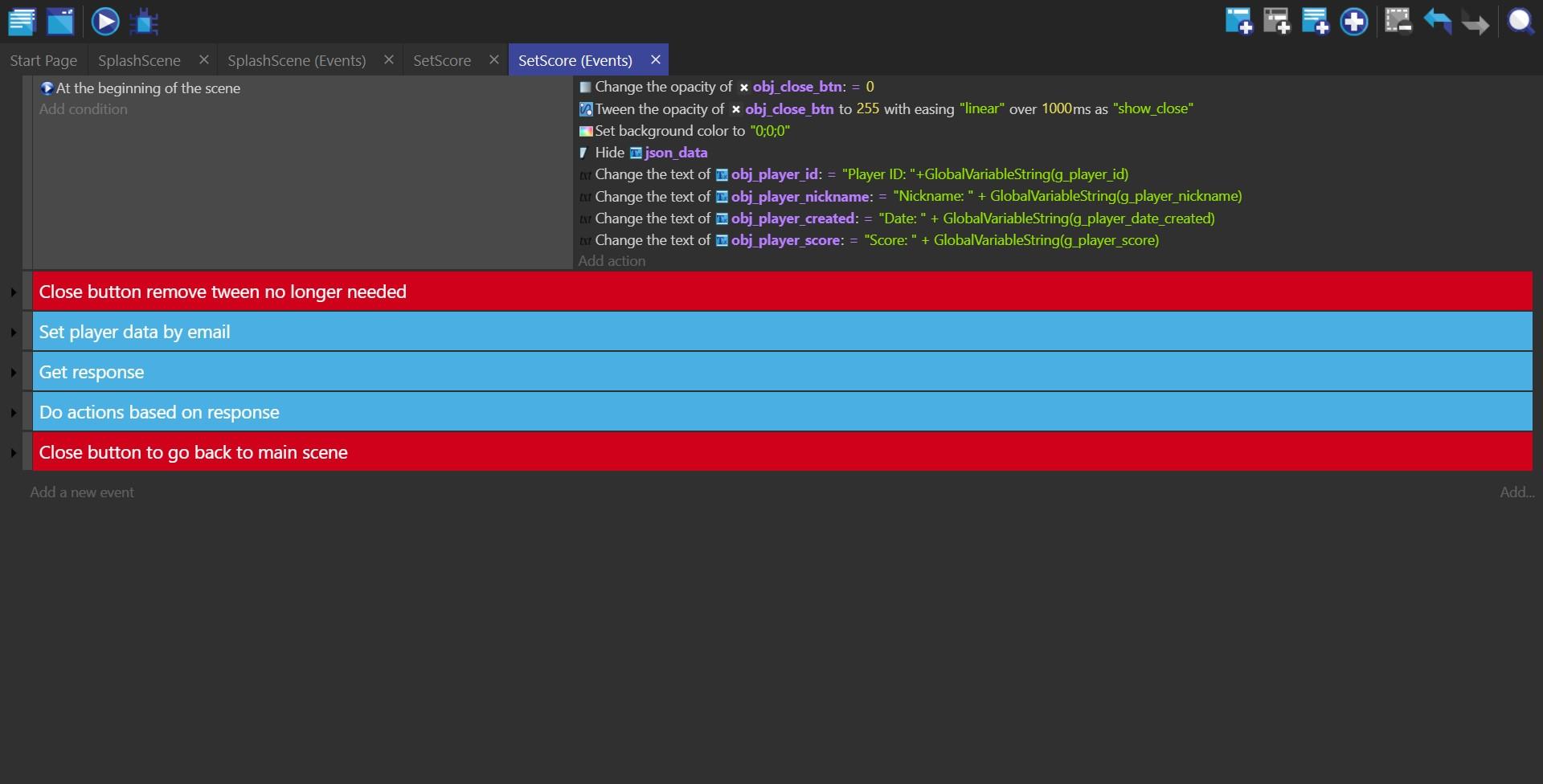Click the json_data object name

point(675,153)
